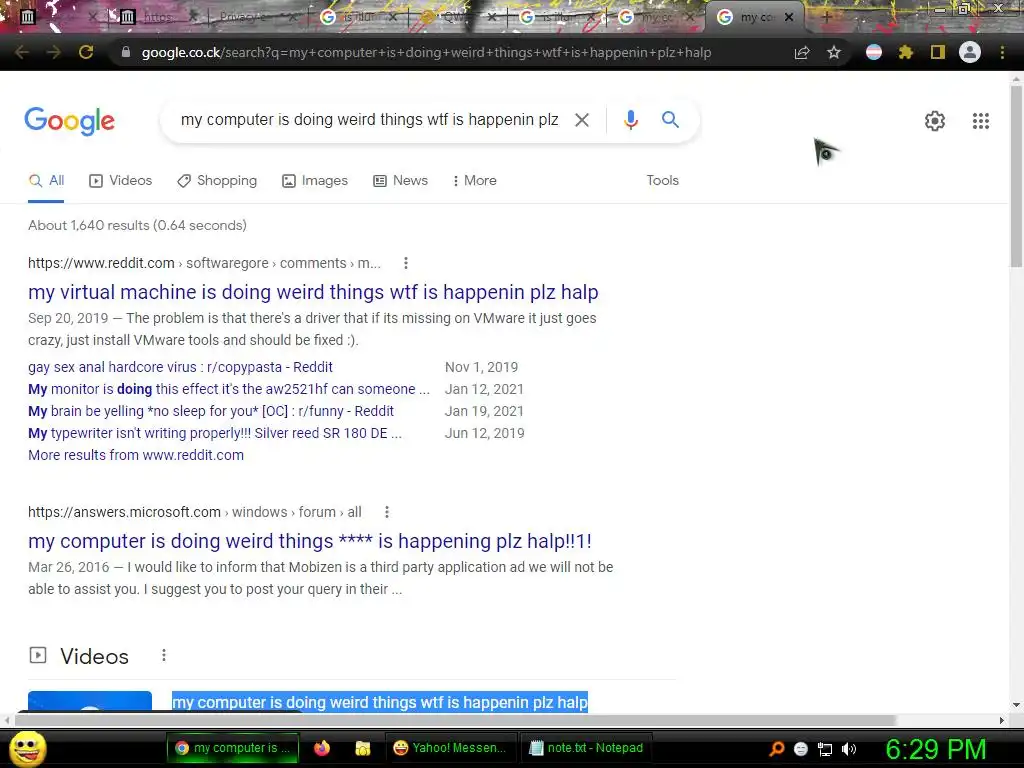Click the volume speaker tray icon
Viewport: 1024px width, 768px height.
(848, 749)
